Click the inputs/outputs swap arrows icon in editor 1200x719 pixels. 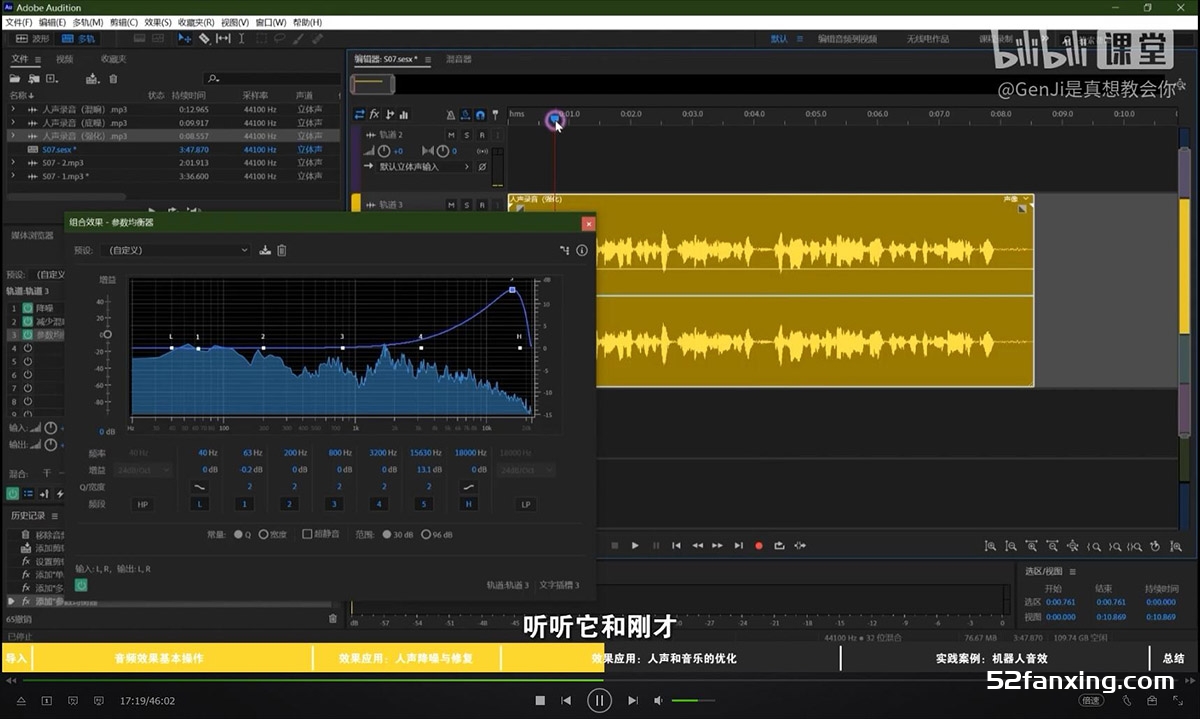pyautogui.click(x=359, y=114)
